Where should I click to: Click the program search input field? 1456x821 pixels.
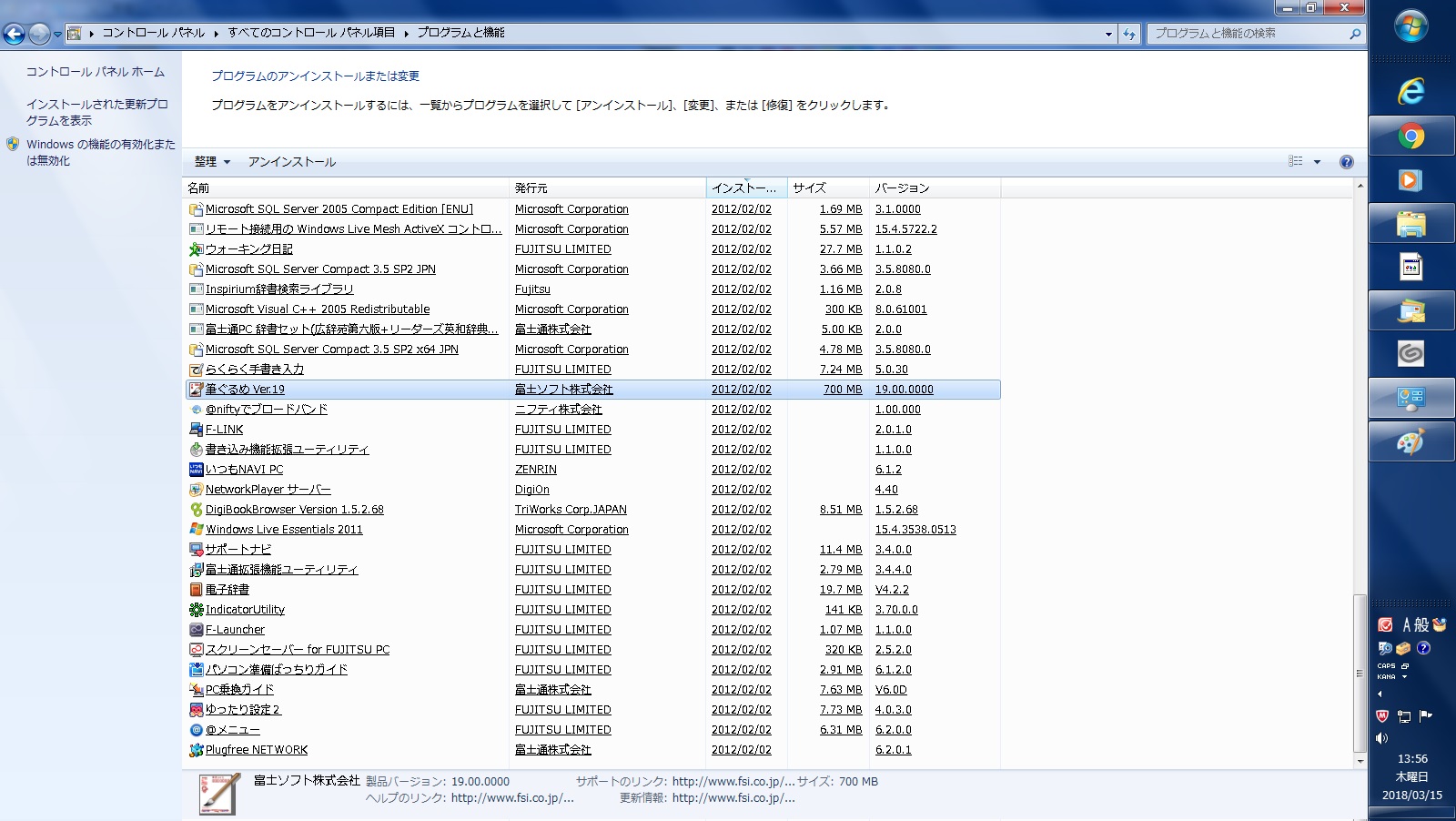click(1247, 34)
